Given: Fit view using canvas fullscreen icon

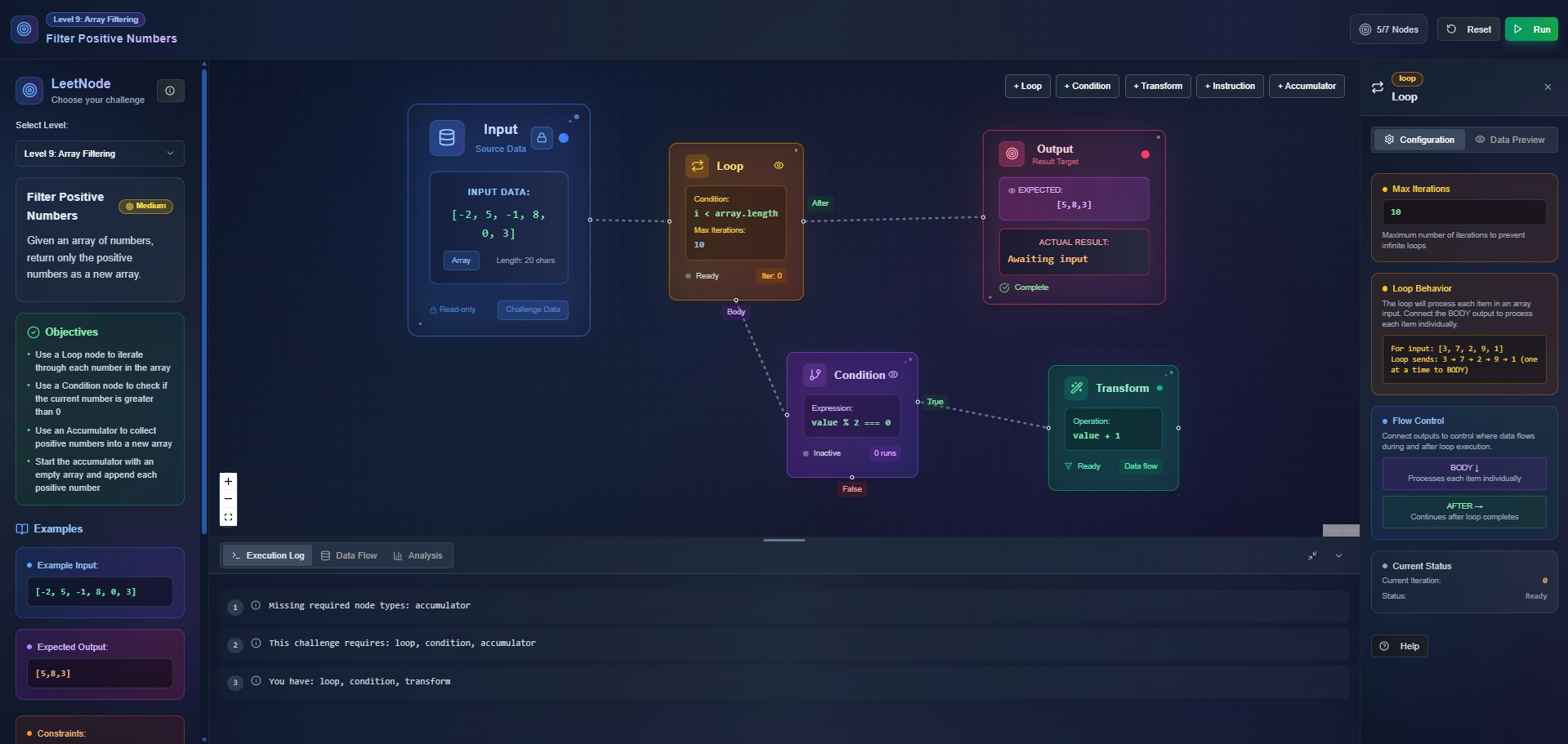Looking at the screenshot, I should point(229,517).
